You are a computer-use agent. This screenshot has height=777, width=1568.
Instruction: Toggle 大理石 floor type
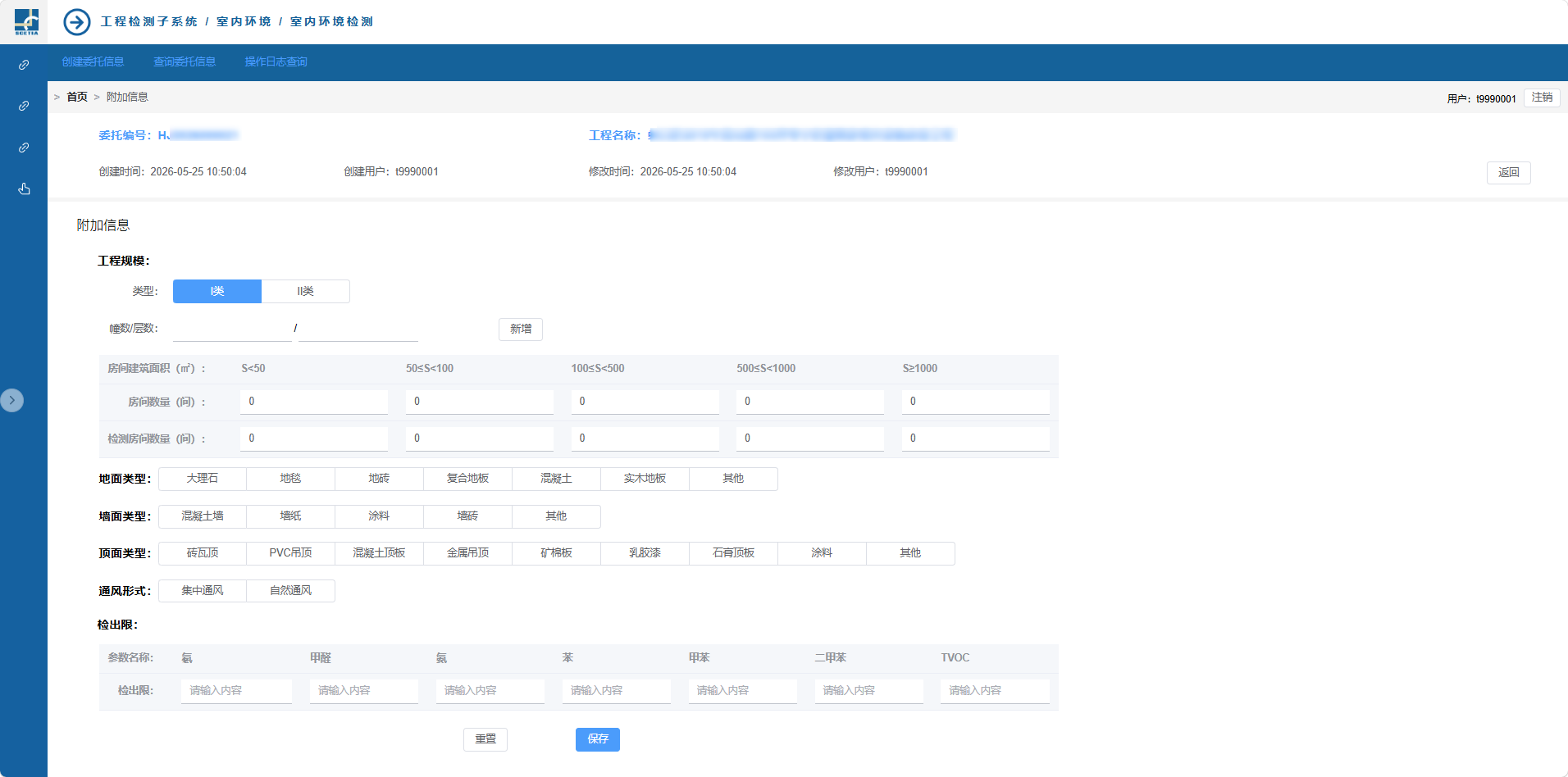pos(203,479)
